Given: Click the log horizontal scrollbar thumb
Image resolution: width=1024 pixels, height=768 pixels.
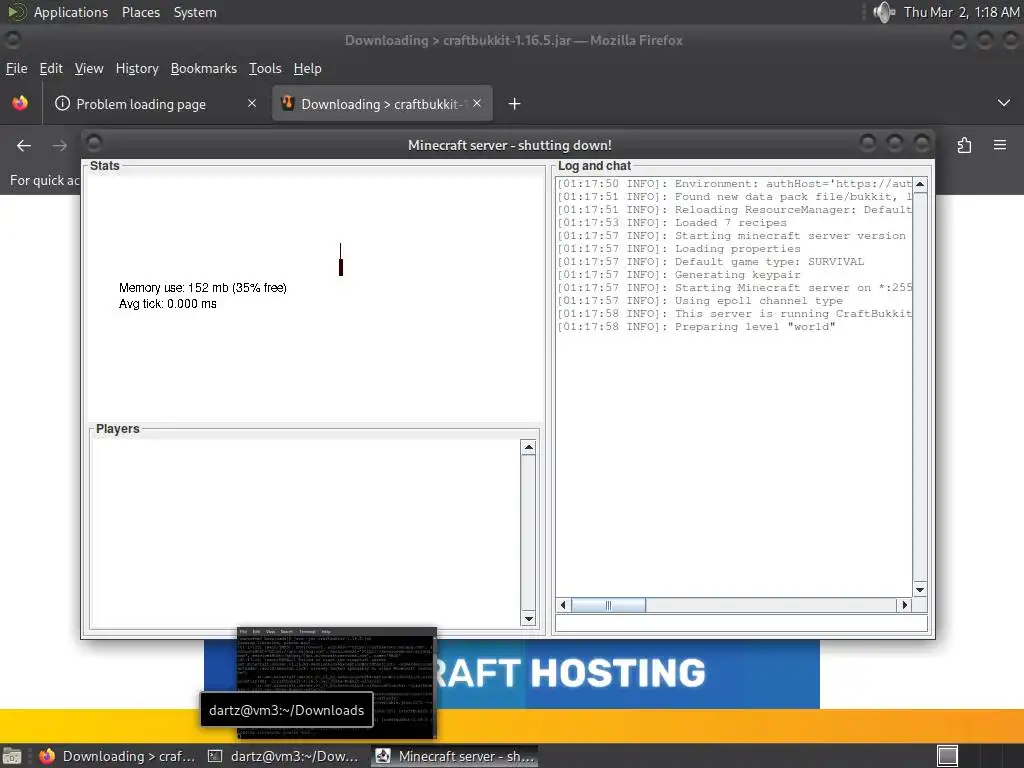Looking at the screenshot, I should tap(609, 605).
